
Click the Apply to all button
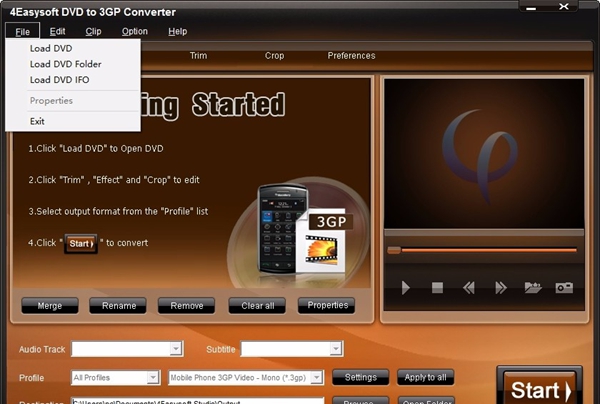click(426, 377)
